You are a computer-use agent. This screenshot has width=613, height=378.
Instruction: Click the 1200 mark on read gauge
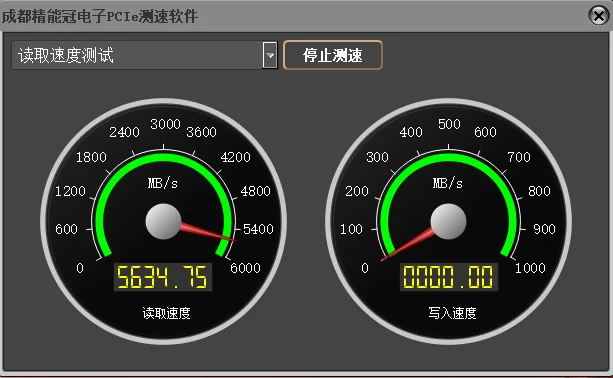click(70, 191)
